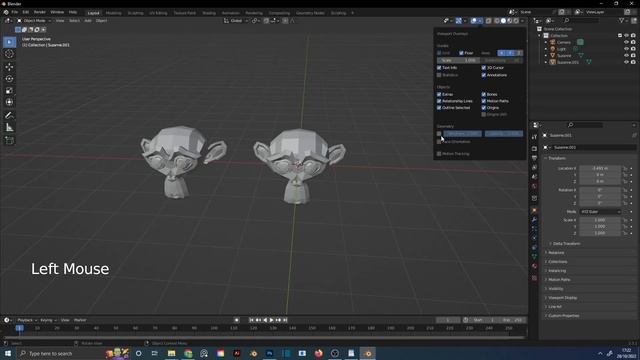Expand Viewport Display panel
The width and height of the screenshot is (640, 360).
tap(562, 298)
